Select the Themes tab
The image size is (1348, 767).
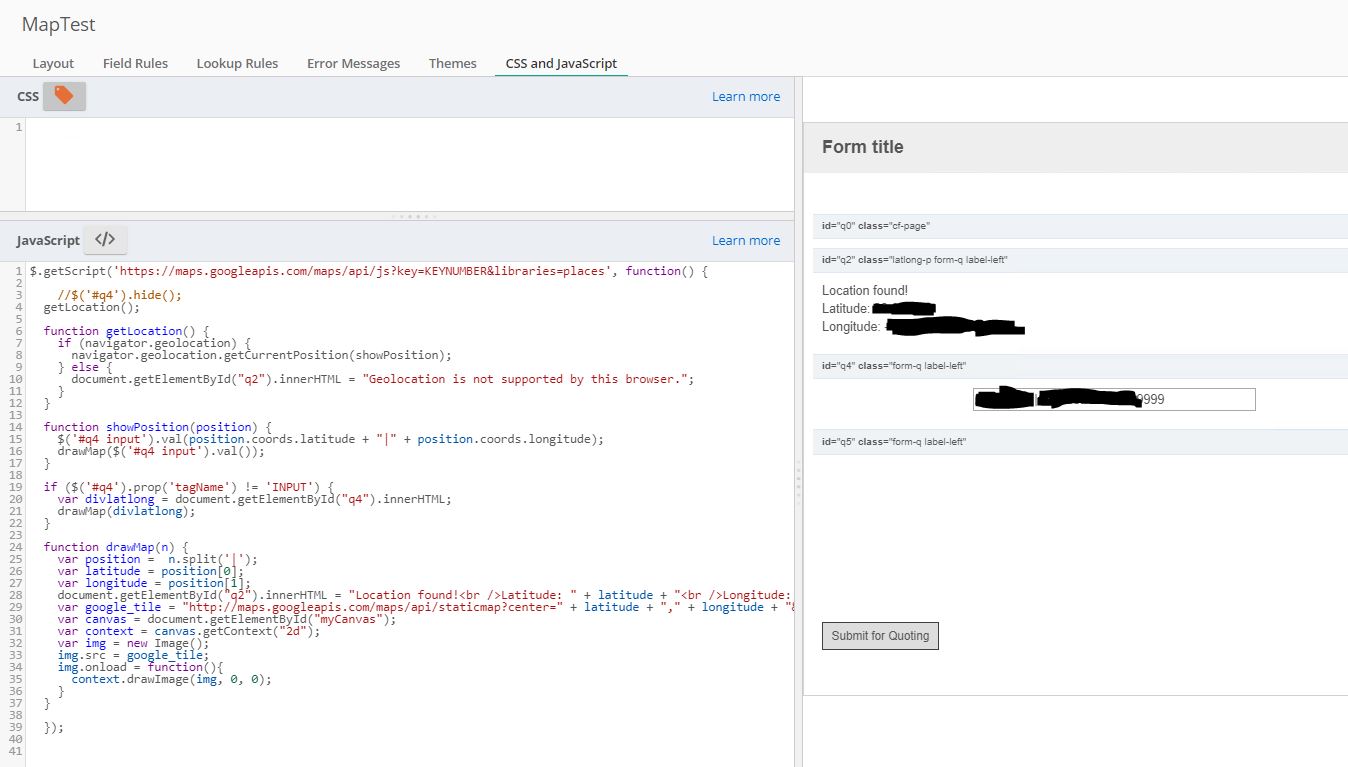452,63
